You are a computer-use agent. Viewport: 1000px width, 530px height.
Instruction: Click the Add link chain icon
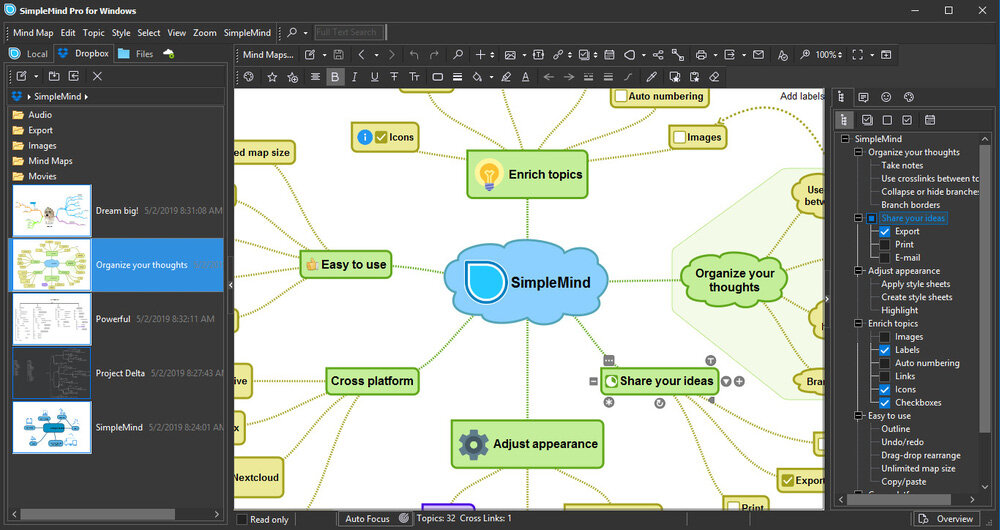click(558, 55)
